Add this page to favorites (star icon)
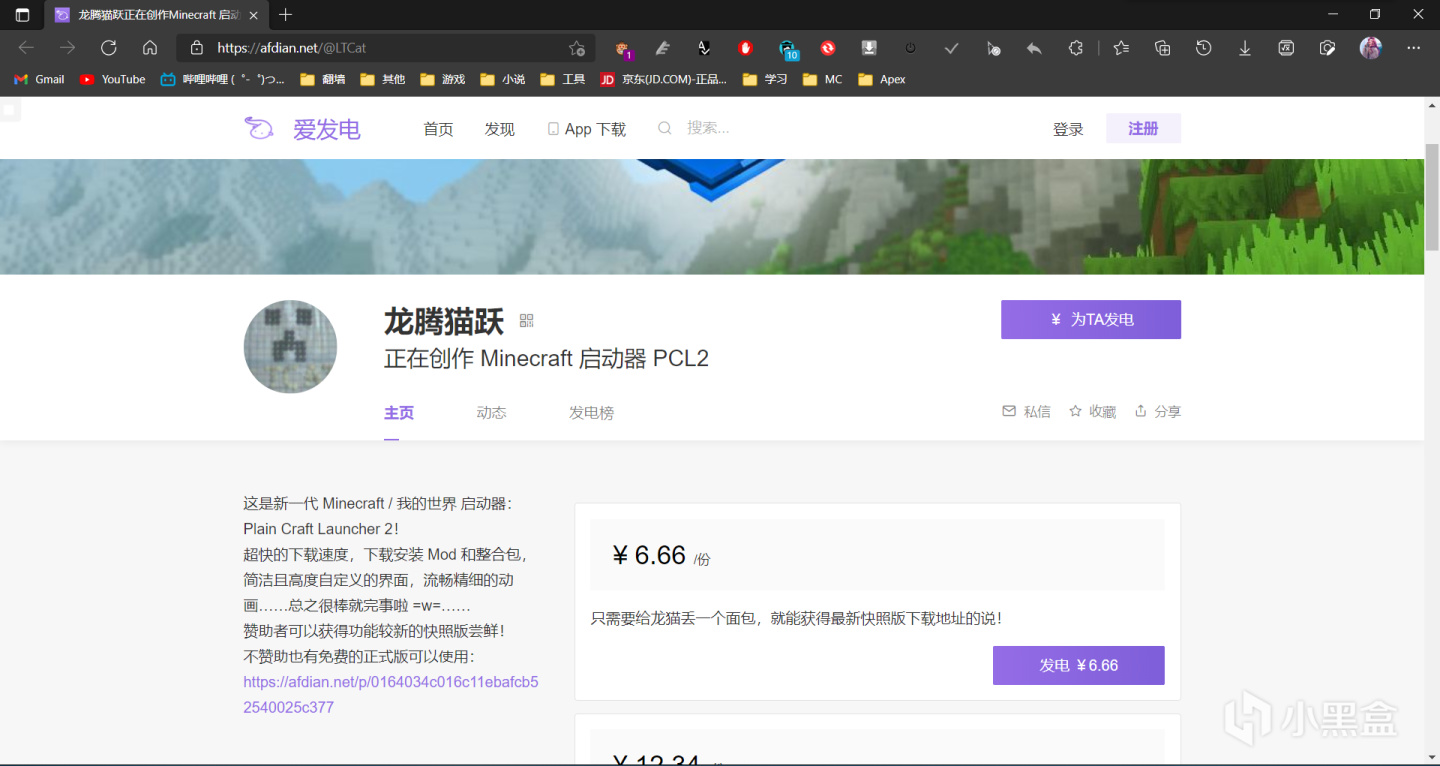Viewport: 1440px width, 766px height. 576,48
